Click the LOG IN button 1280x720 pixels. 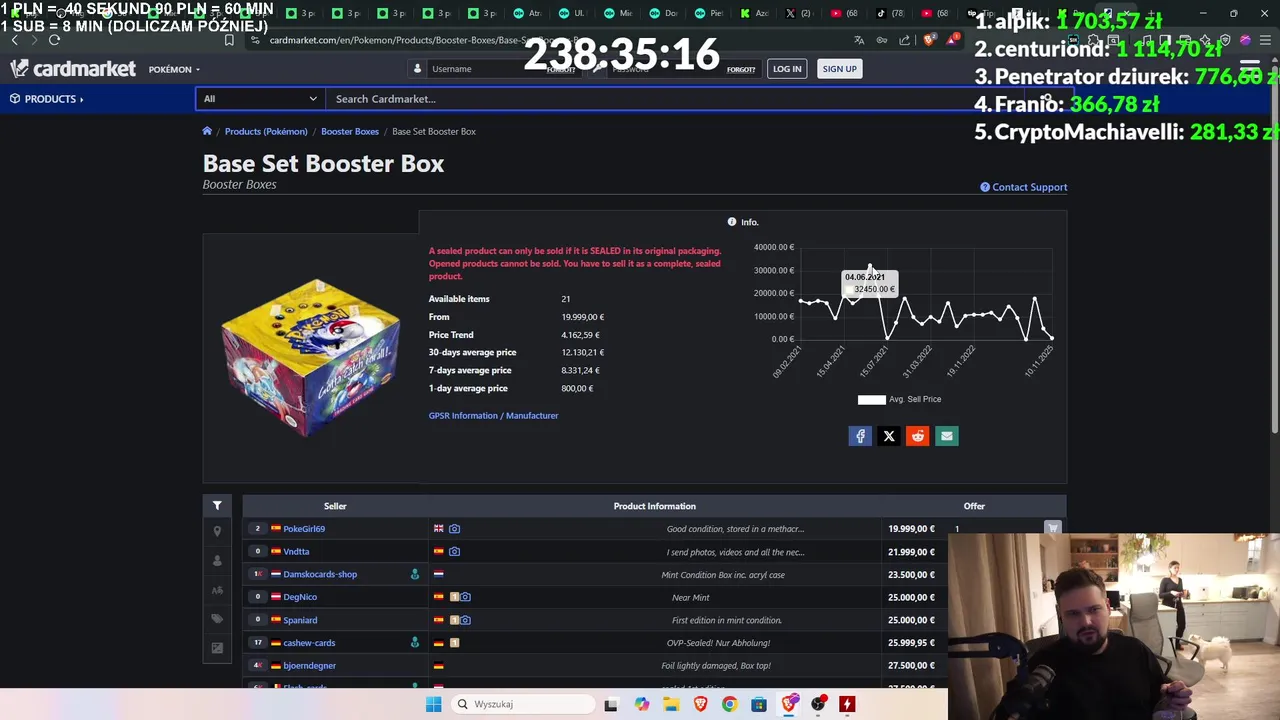pos(787,69)
